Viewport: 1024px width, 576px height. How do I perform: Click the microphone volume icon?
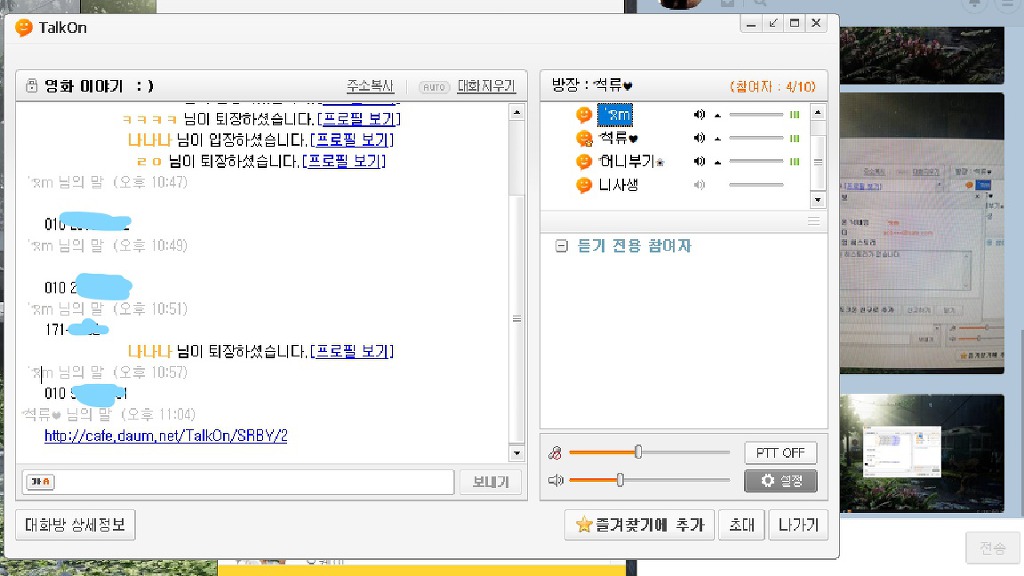pyautogui.click(x=554, y=453)
